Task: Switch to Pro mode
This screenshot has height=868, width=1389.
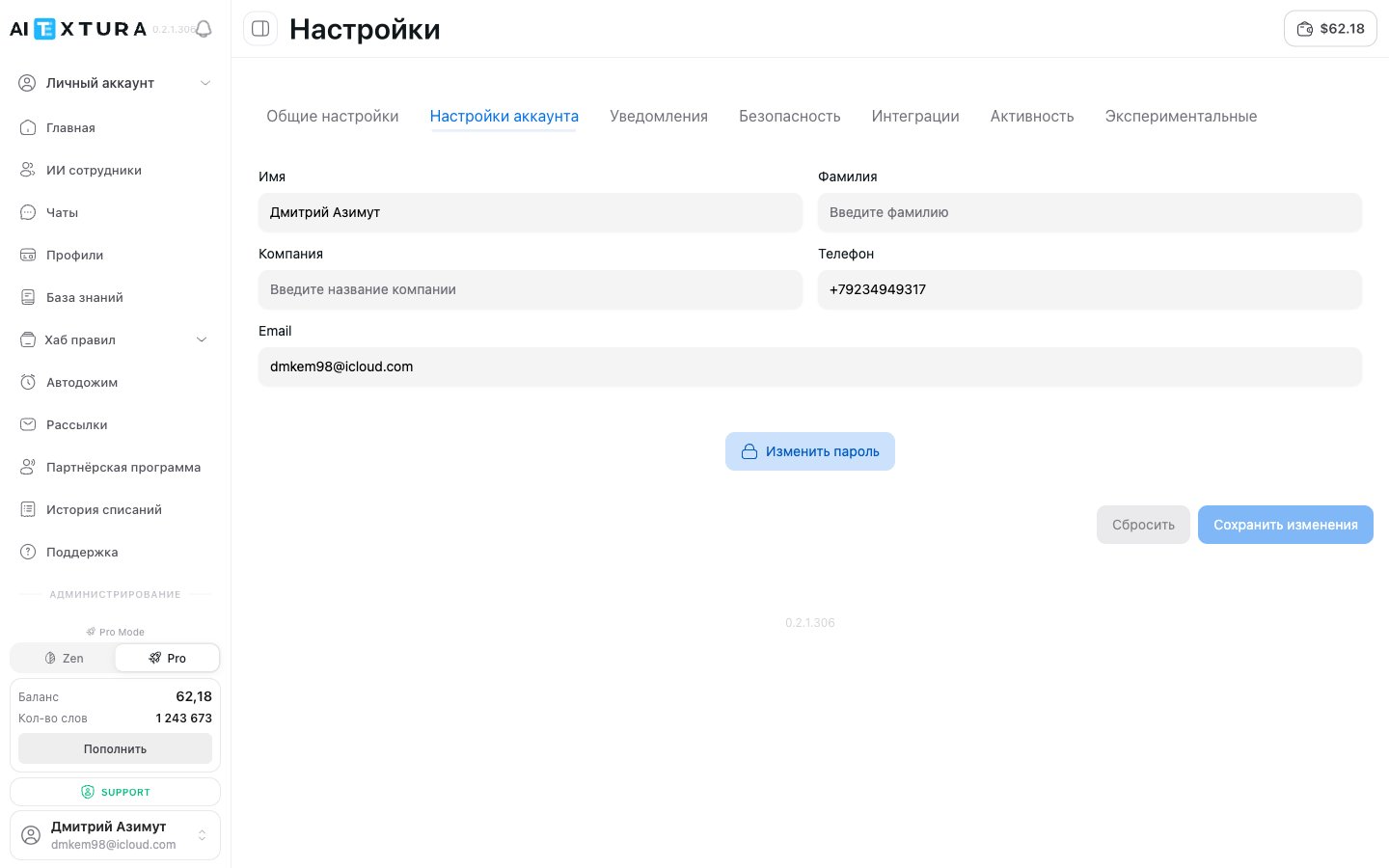Action: 167,658
